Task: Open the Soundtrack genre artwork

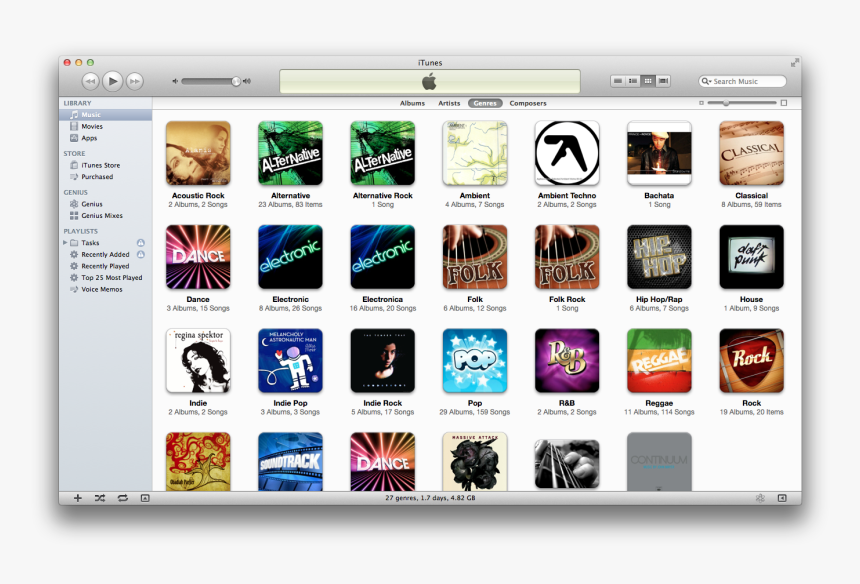Action: (290, 461)
